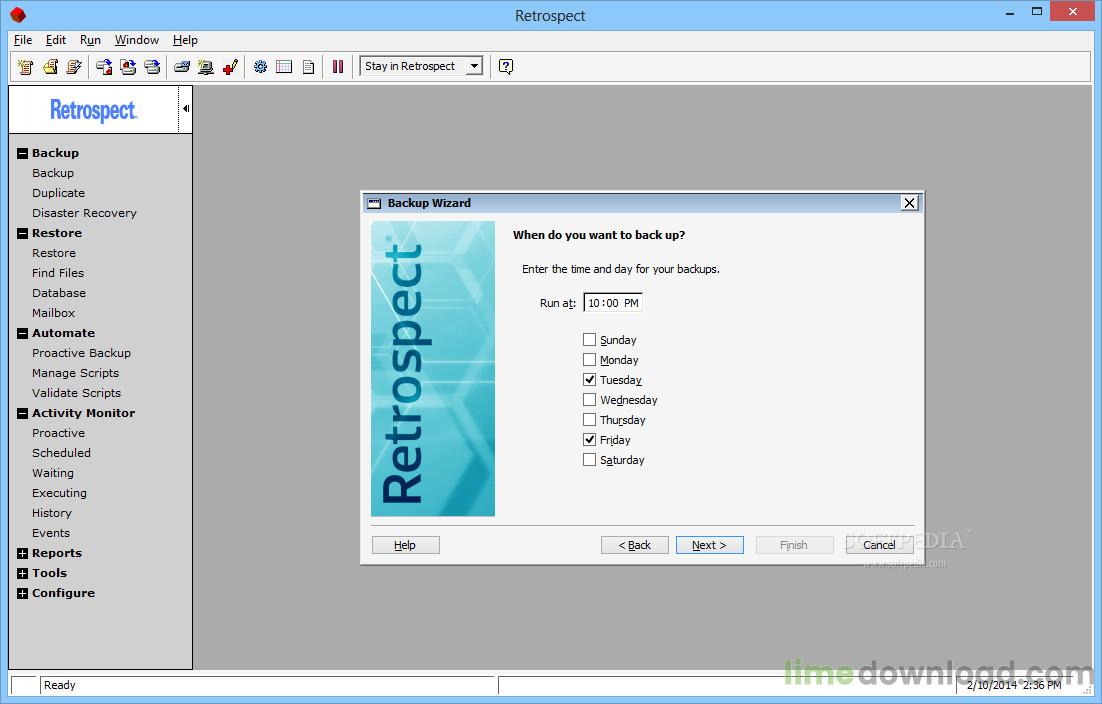Click the first drive-with-arrow backup toolbar icon

click(104, 67)
